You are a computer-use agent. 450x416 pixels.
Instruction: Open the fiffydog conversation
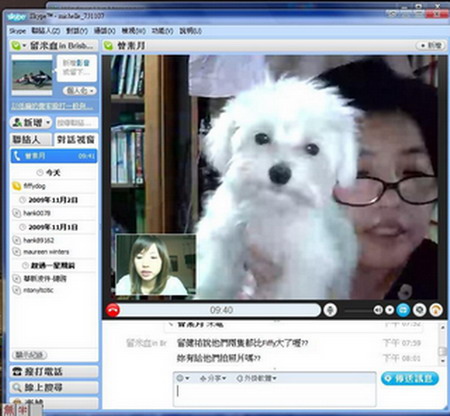pyautogui.click(x=54, y=186)
